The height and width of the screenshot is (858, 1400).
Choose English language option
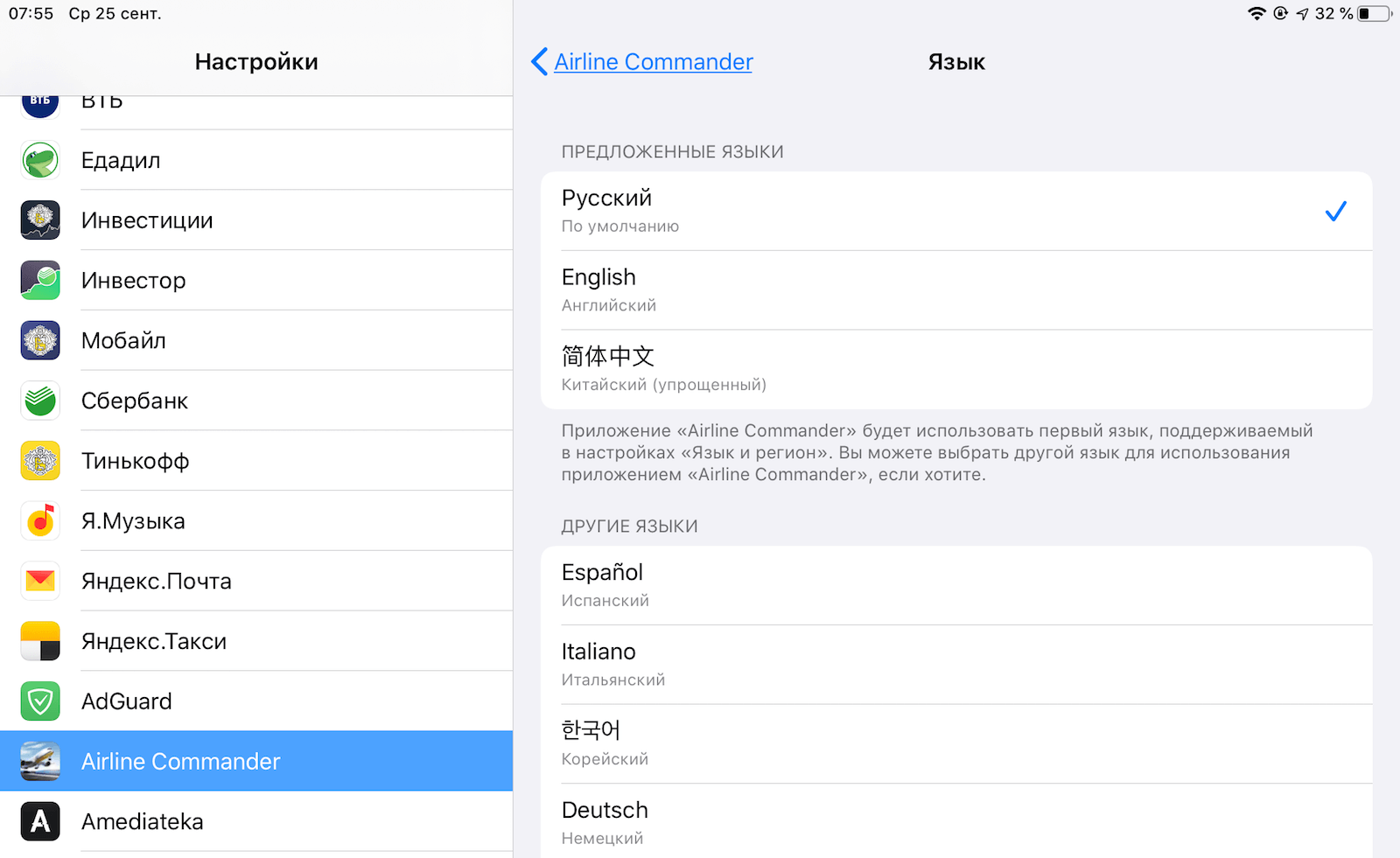tap(955, 289)
